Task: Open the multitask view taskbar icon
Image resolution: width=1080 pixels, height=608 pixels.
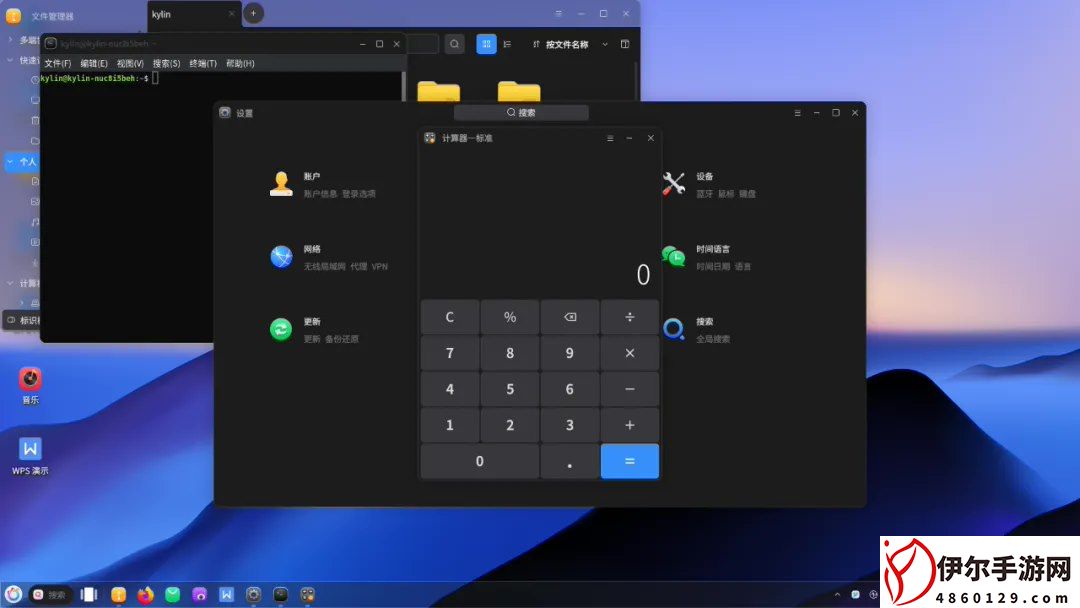Action: point(90,595)
